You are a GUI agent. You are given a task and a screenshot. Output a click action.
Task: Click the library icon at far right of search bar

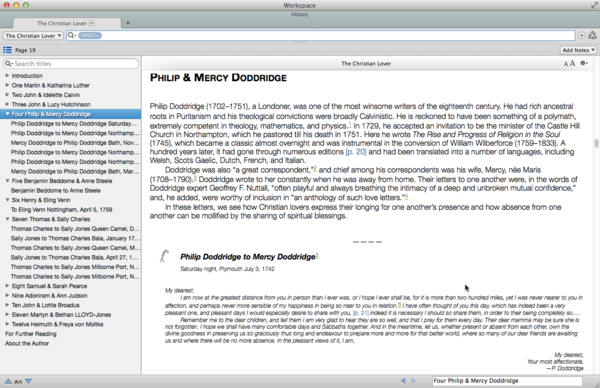pyautogui.click(x=592, y=35)
